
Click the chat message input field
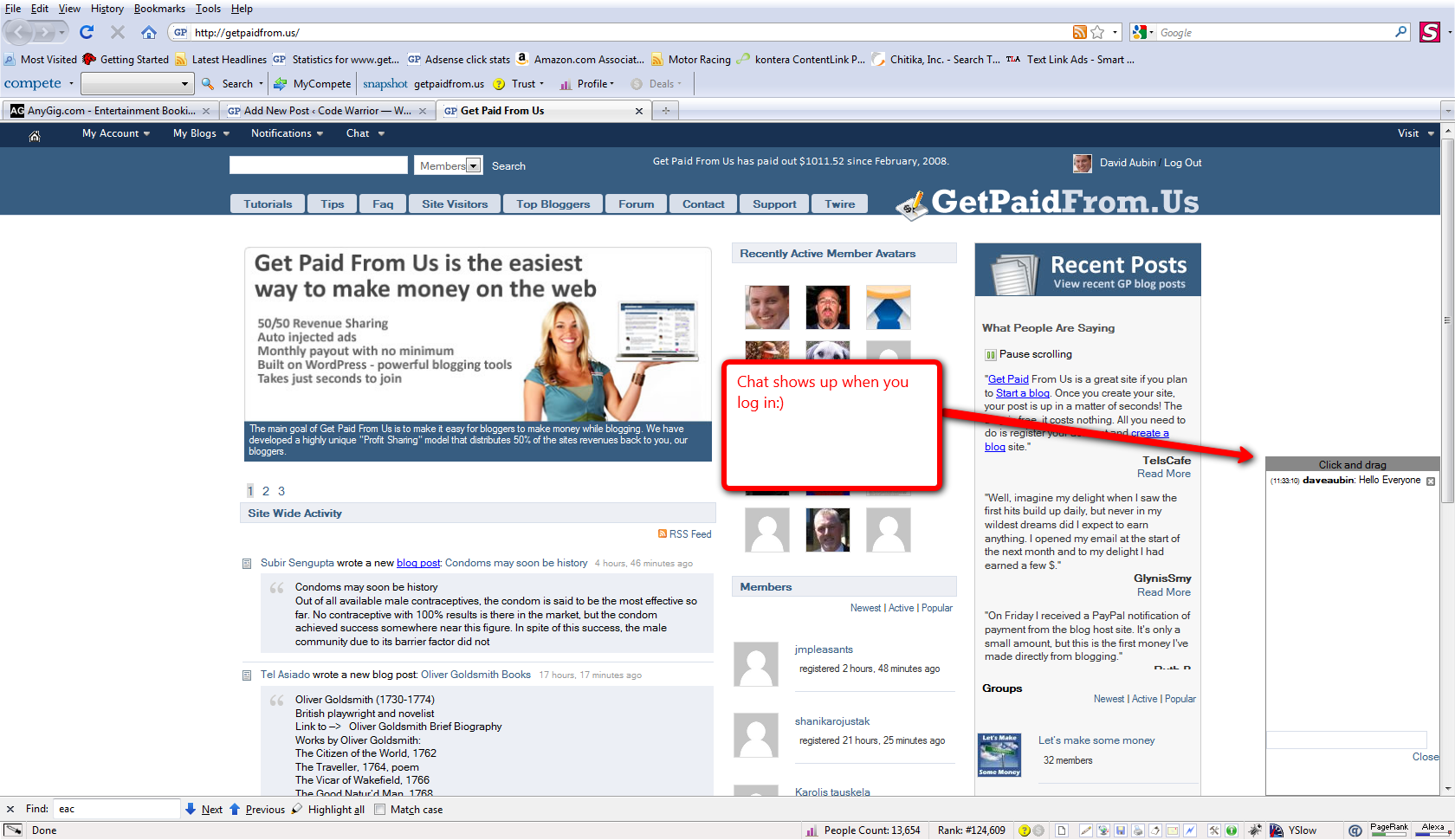click(x=1346, y=740)
